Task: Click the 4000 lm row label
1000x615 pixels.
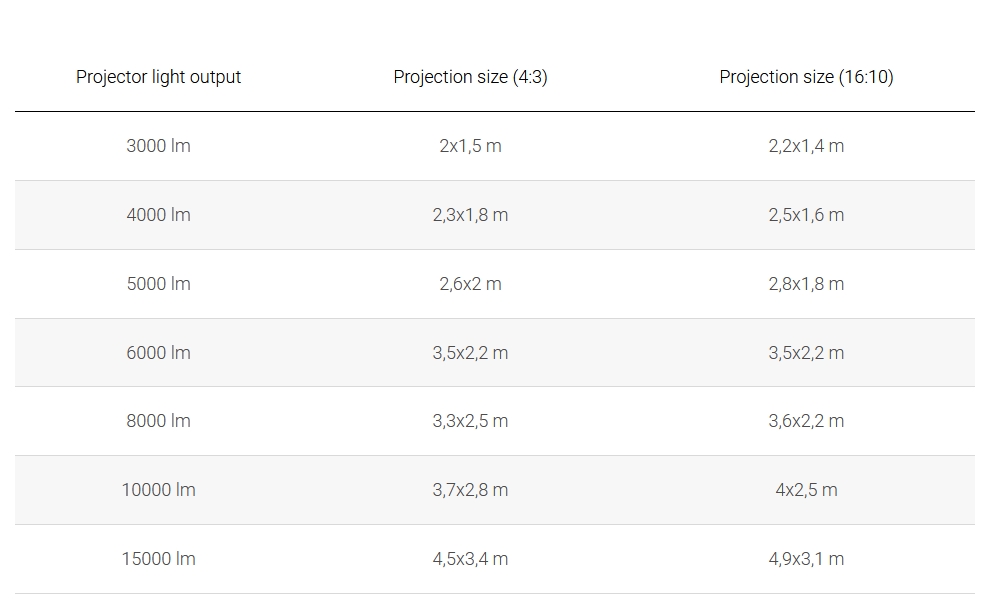Action: 158,215
